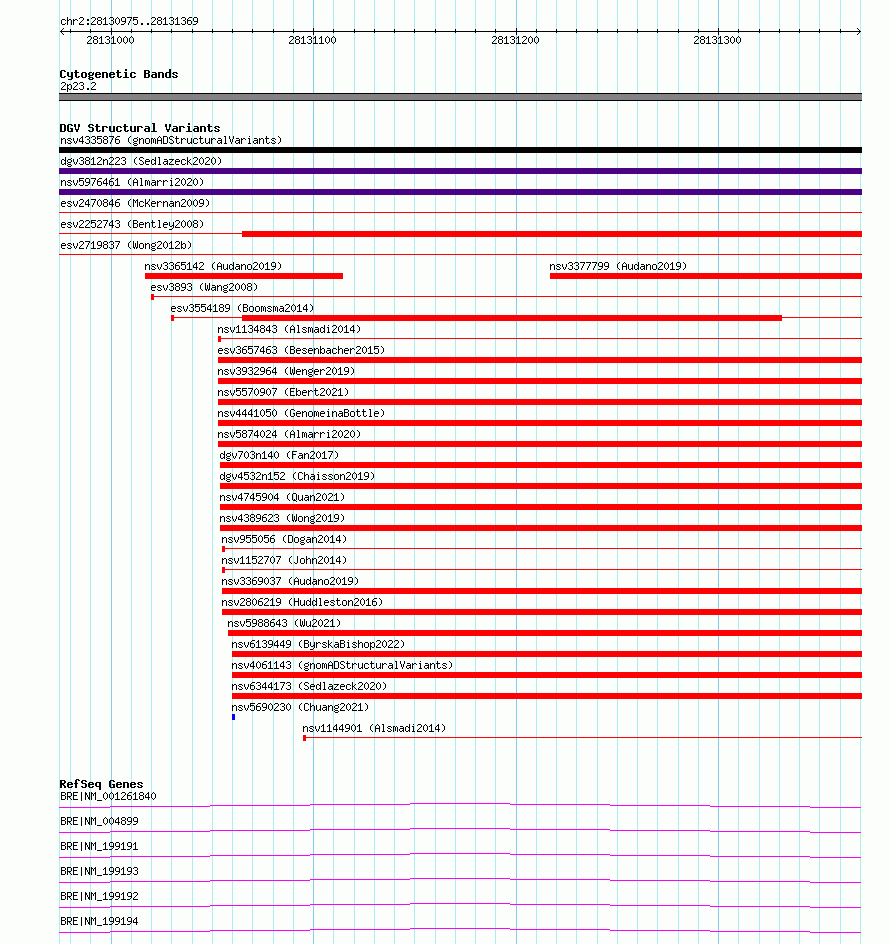Open nsv955056 (Dogan2014) variant
Viewport: 890px width, 944px height.
(284, 539)
